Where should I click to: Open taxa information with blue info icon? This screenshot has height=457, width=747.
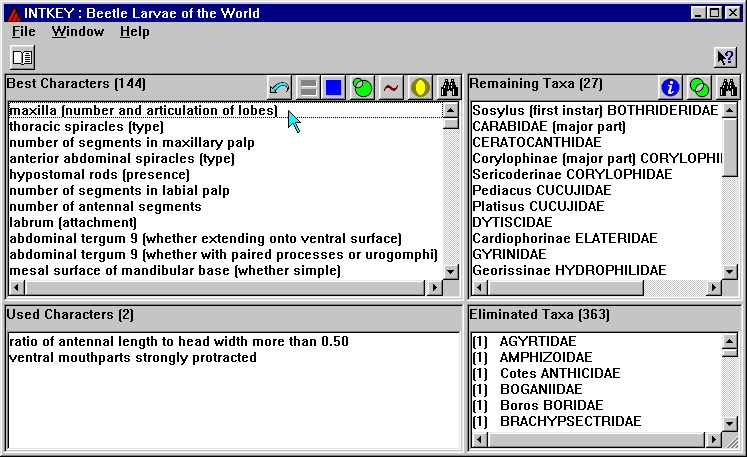coord(671,88)
